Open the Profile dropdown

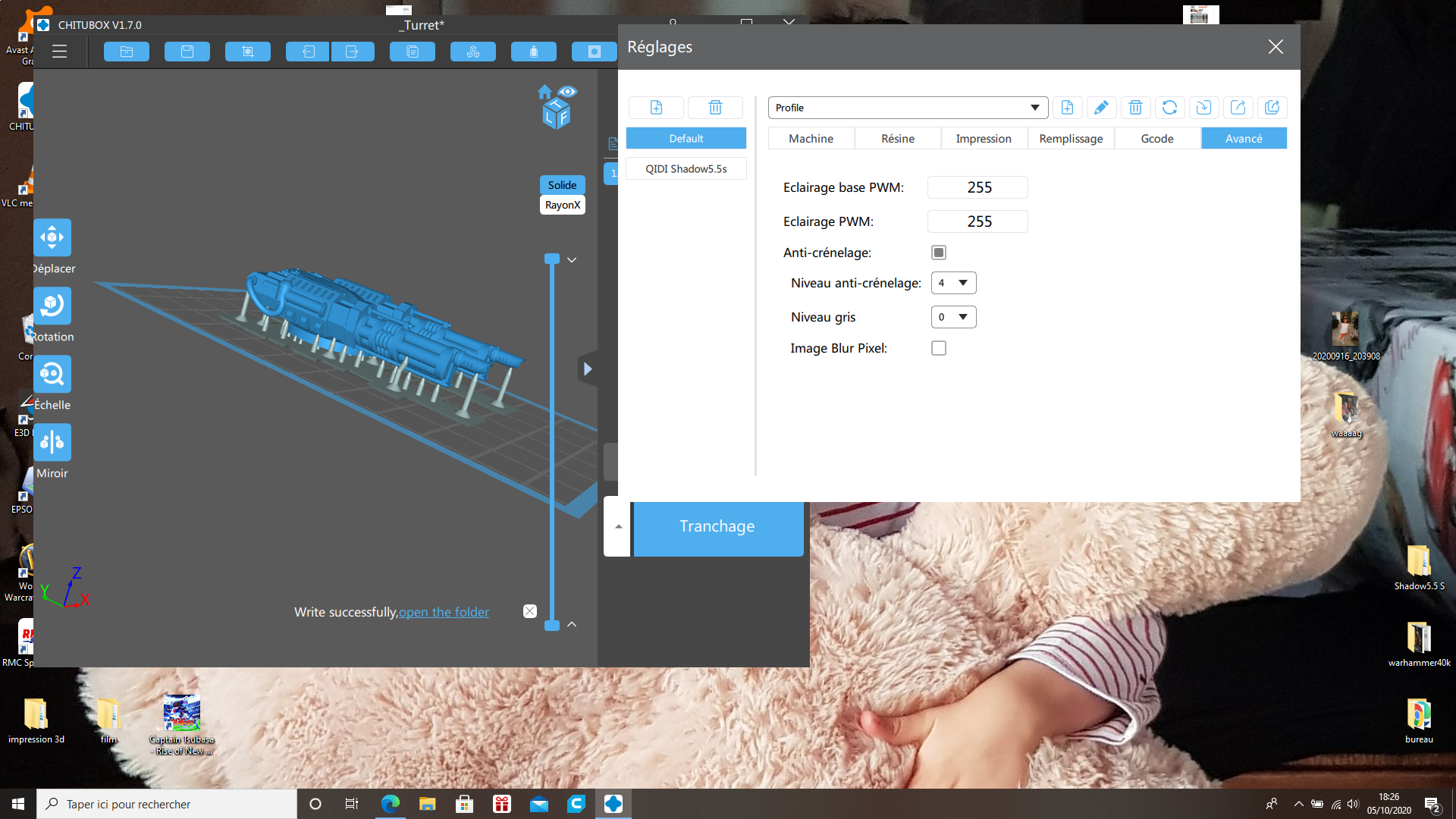click(x=908, y=108)
